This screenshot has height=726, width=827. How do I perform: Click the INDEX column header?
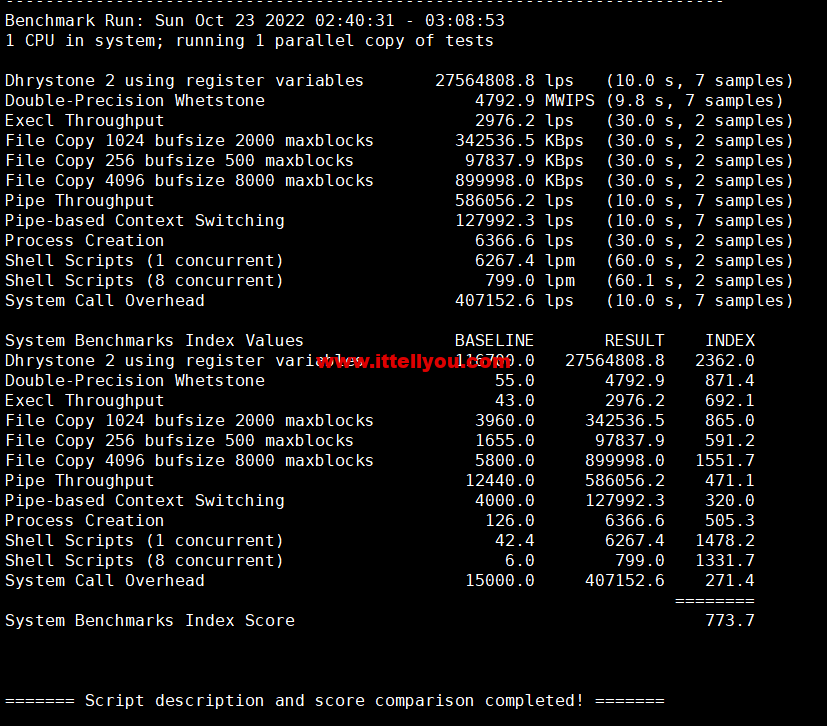coord(729,341)
